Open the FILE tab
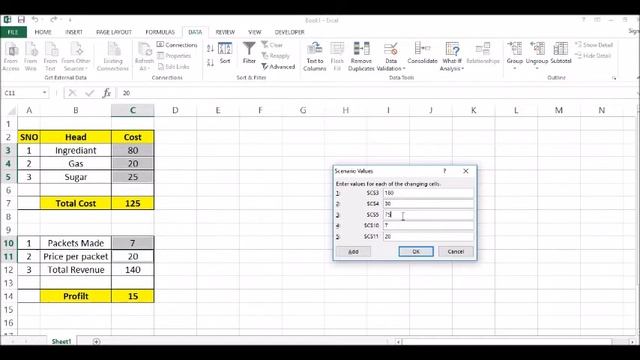640x360 pixels. click(x=13, y=32)
